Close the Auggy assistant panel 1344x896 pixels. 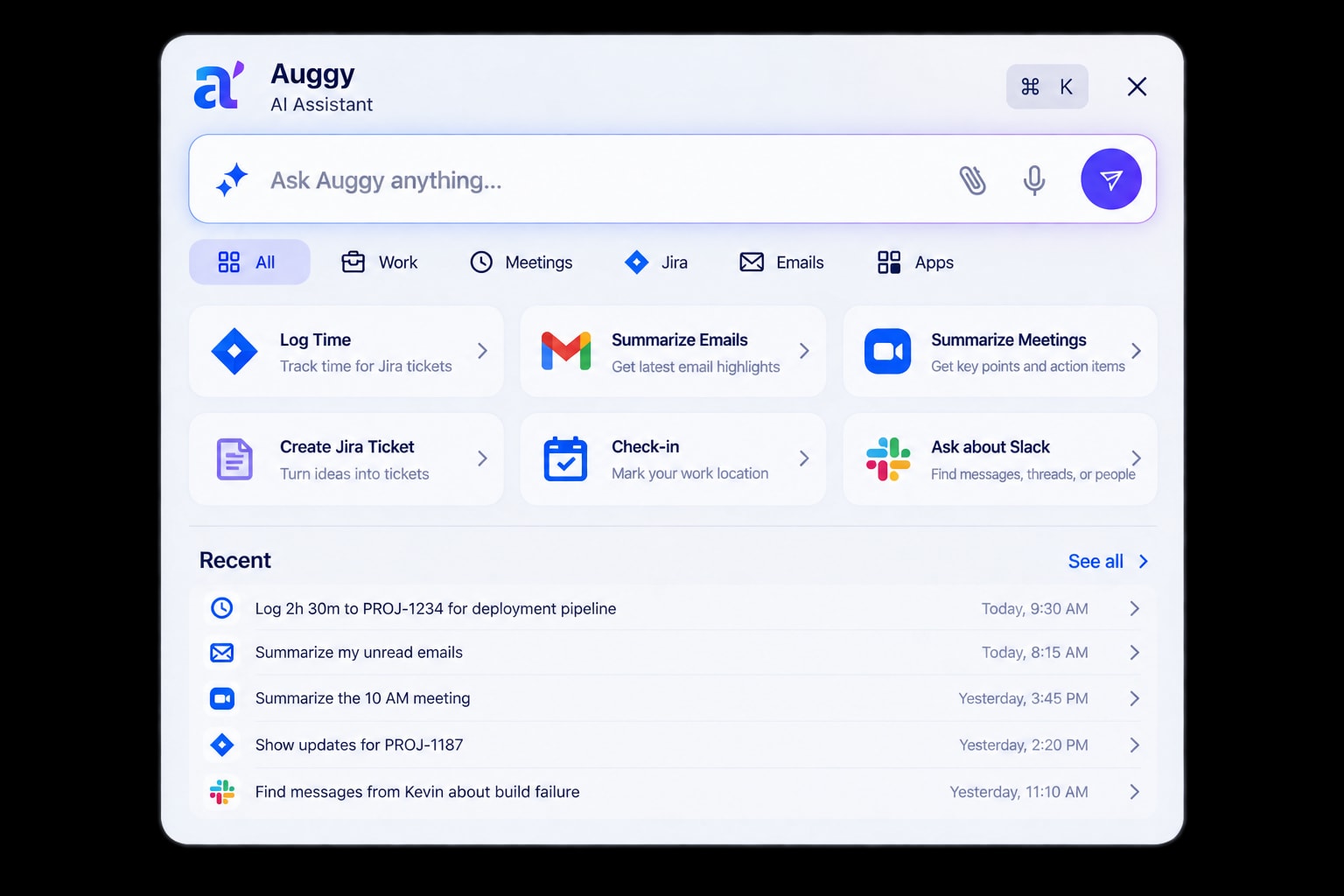[x=1137, y=87]
